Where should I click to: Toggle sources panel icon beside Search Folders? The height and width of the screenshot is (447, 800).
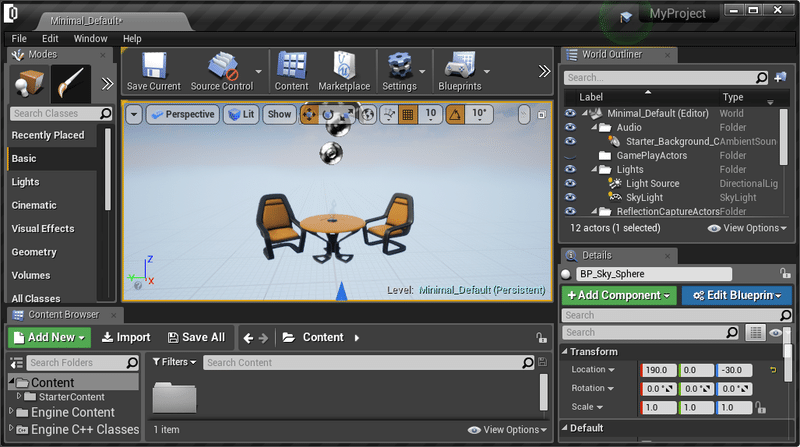(x=17, y=363)
